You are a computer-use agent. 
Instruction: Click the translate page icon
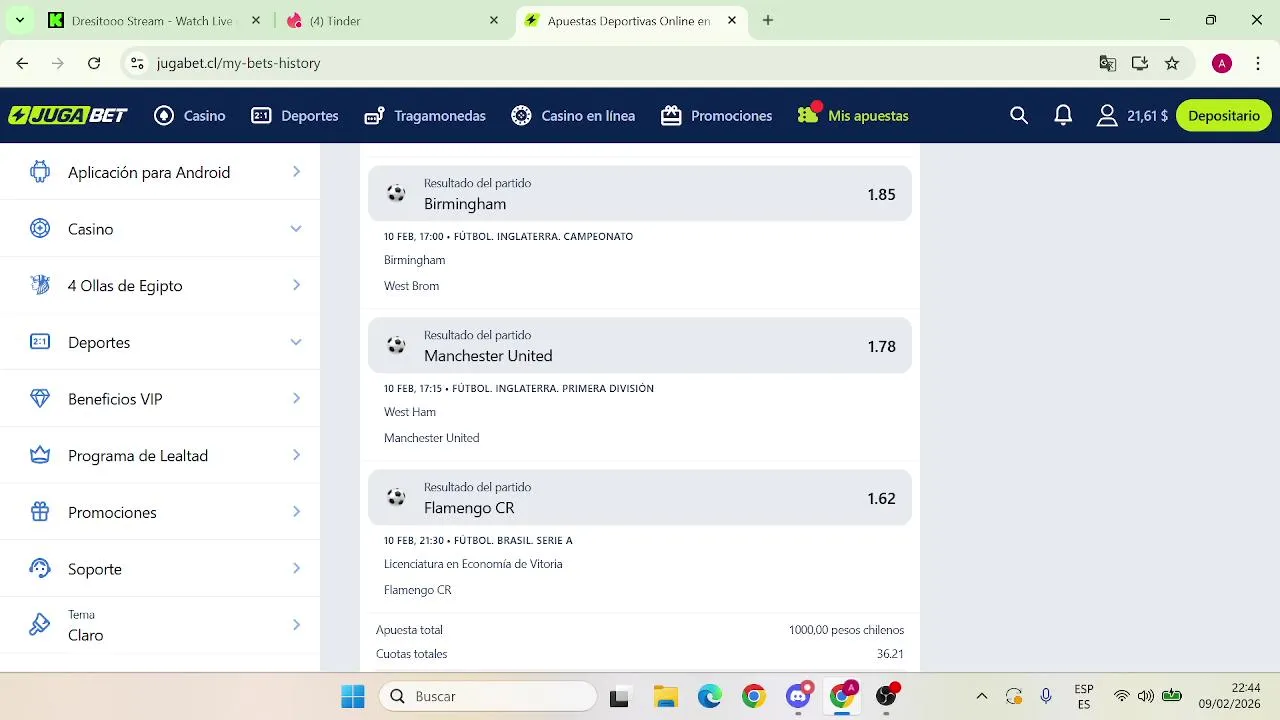[1107, 63]
